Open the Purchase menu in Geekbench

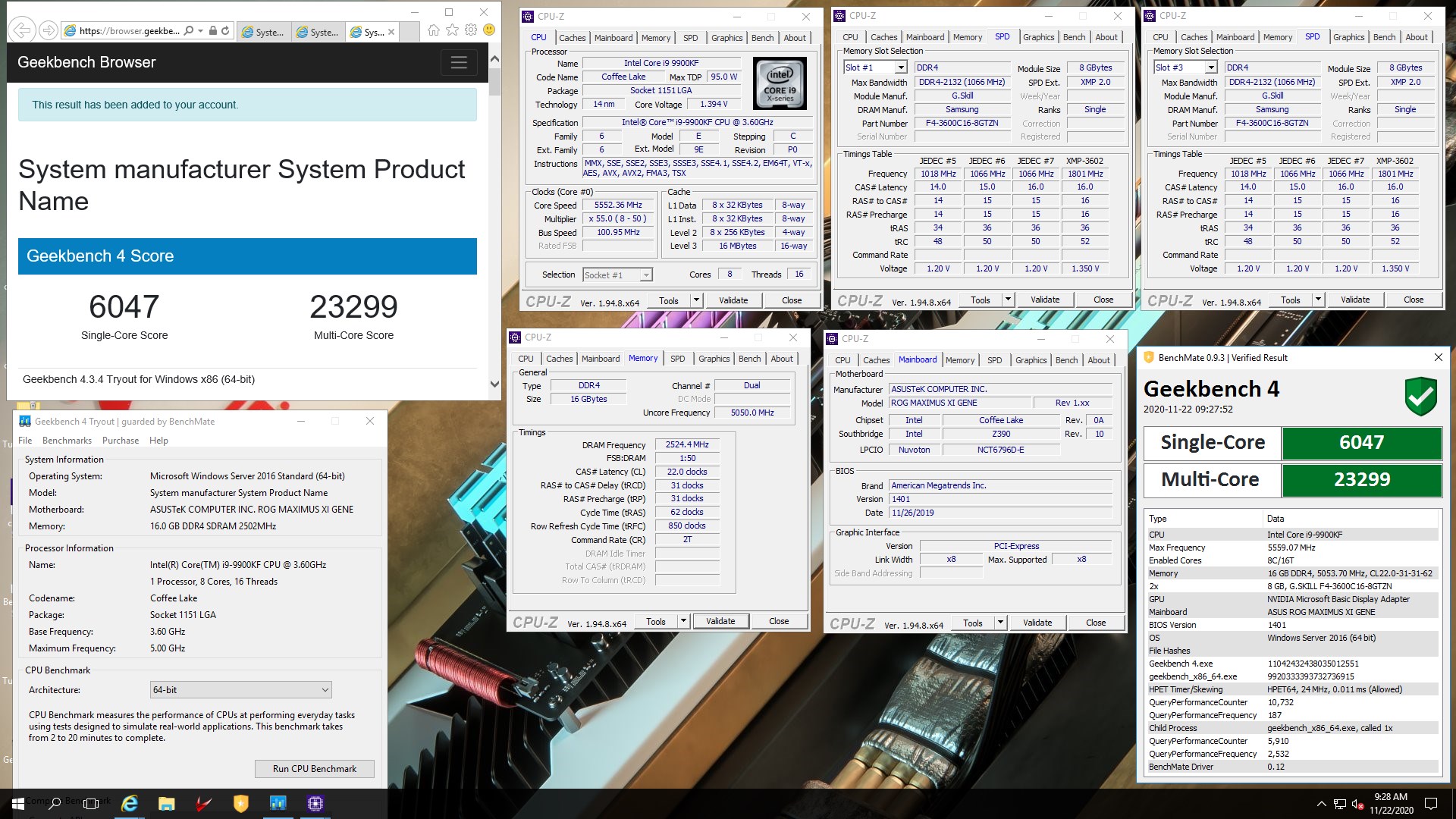121,441
